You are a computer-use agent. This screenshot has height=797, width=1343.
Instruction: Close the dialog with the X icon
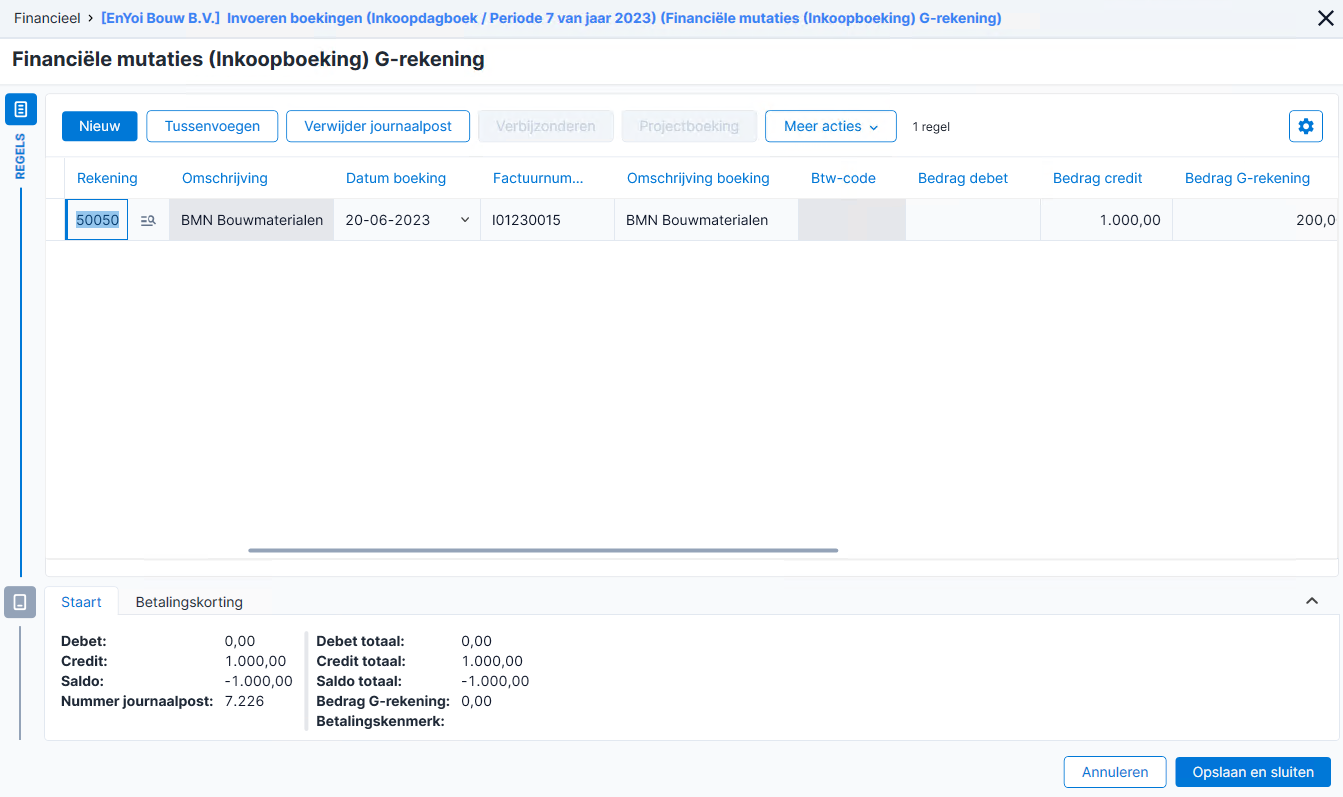pos(1325,18)
